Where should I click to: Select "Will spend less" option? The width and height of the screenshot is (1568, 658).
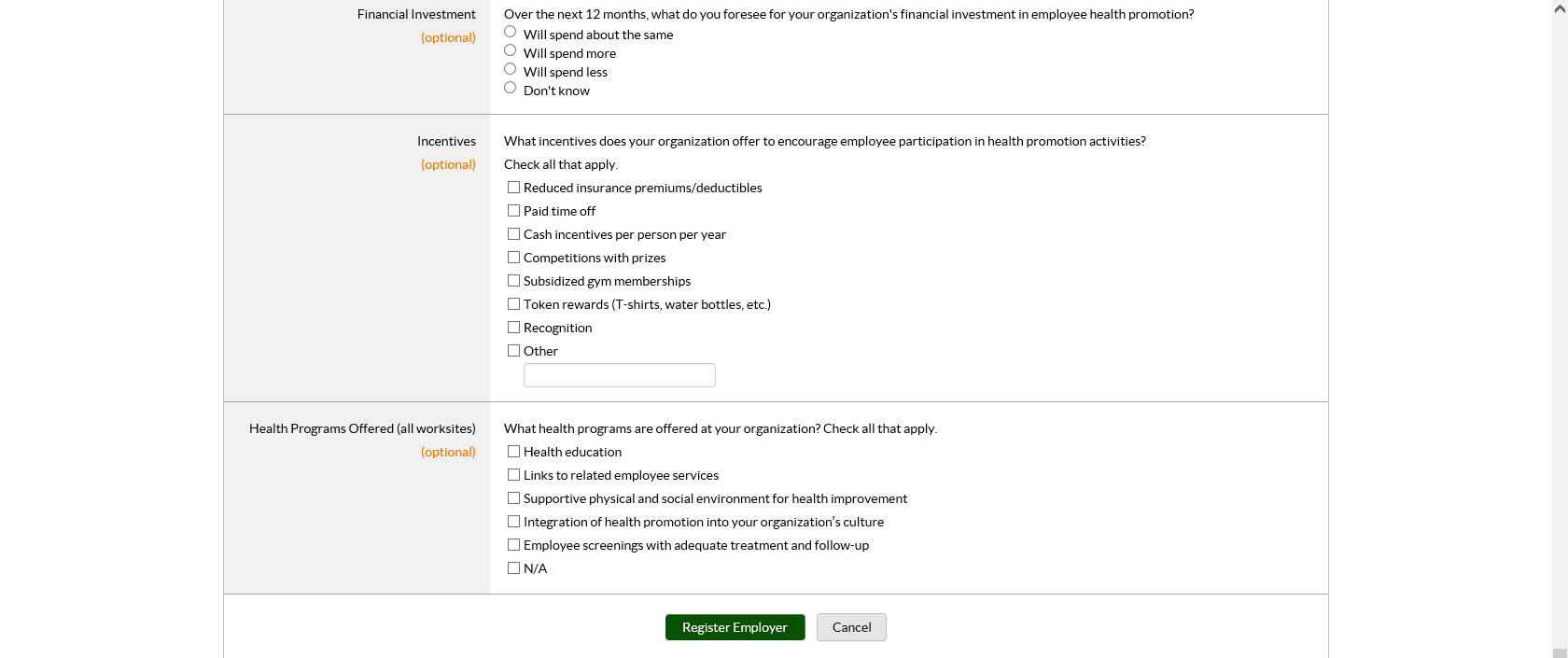(510, 69)
